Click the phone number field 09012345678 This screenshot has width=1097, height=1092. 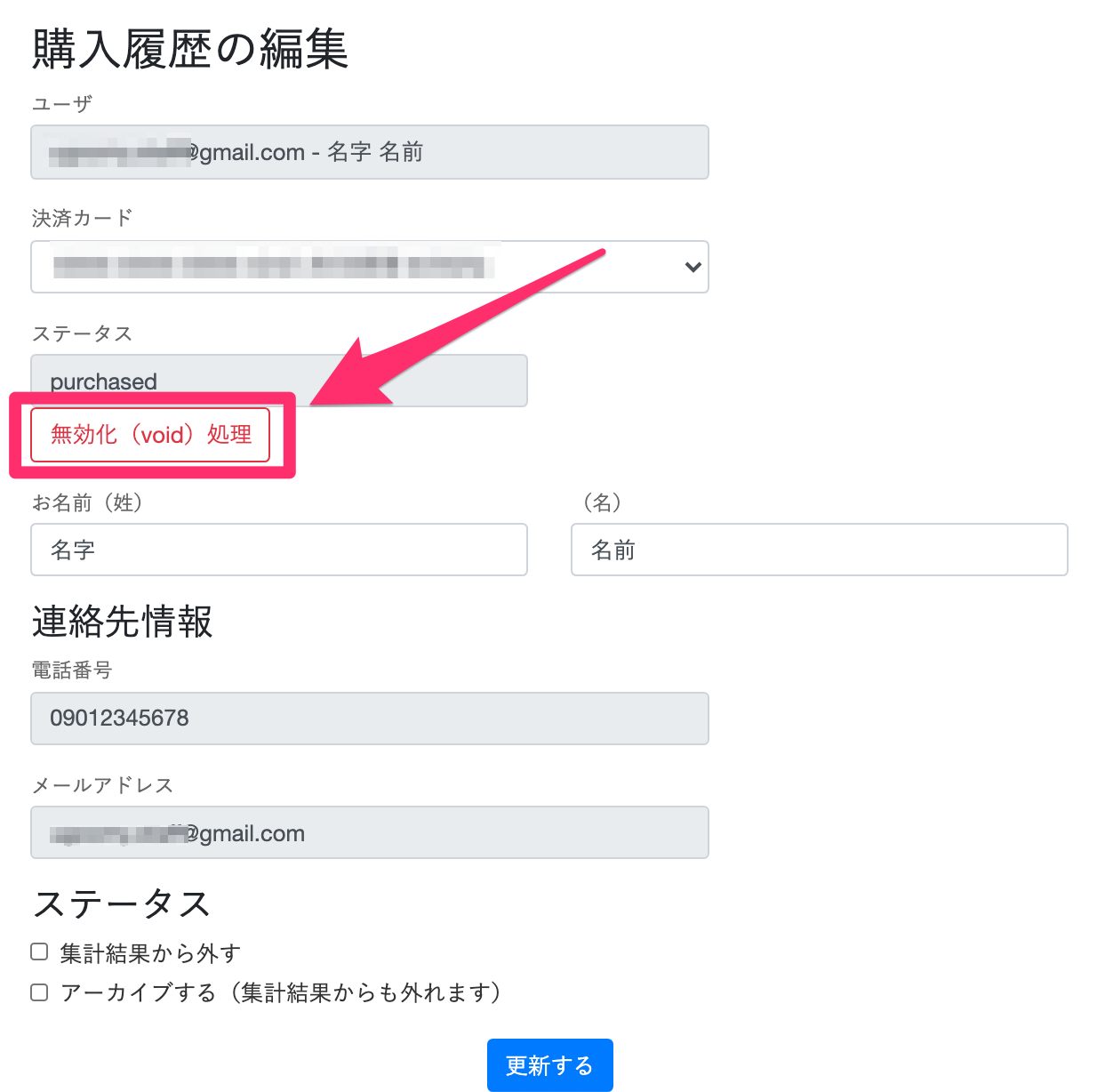369,719
